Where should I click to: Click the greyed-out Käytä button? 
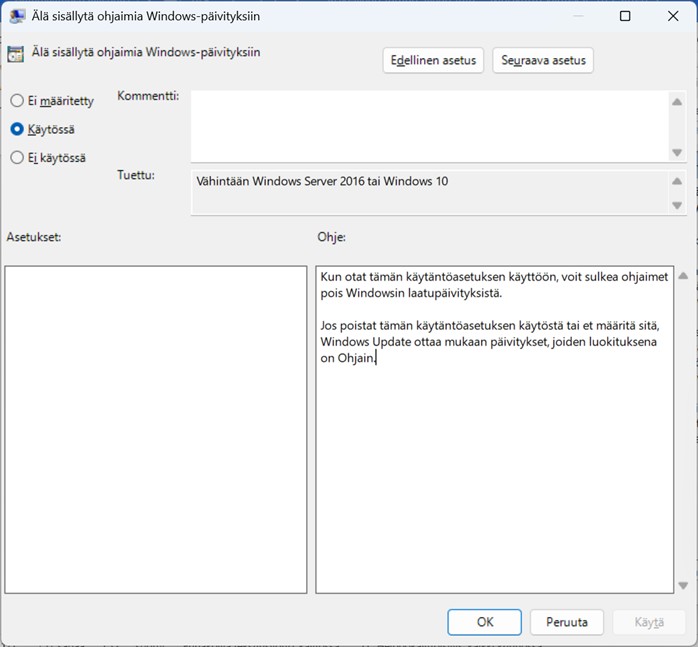(649, 622)
